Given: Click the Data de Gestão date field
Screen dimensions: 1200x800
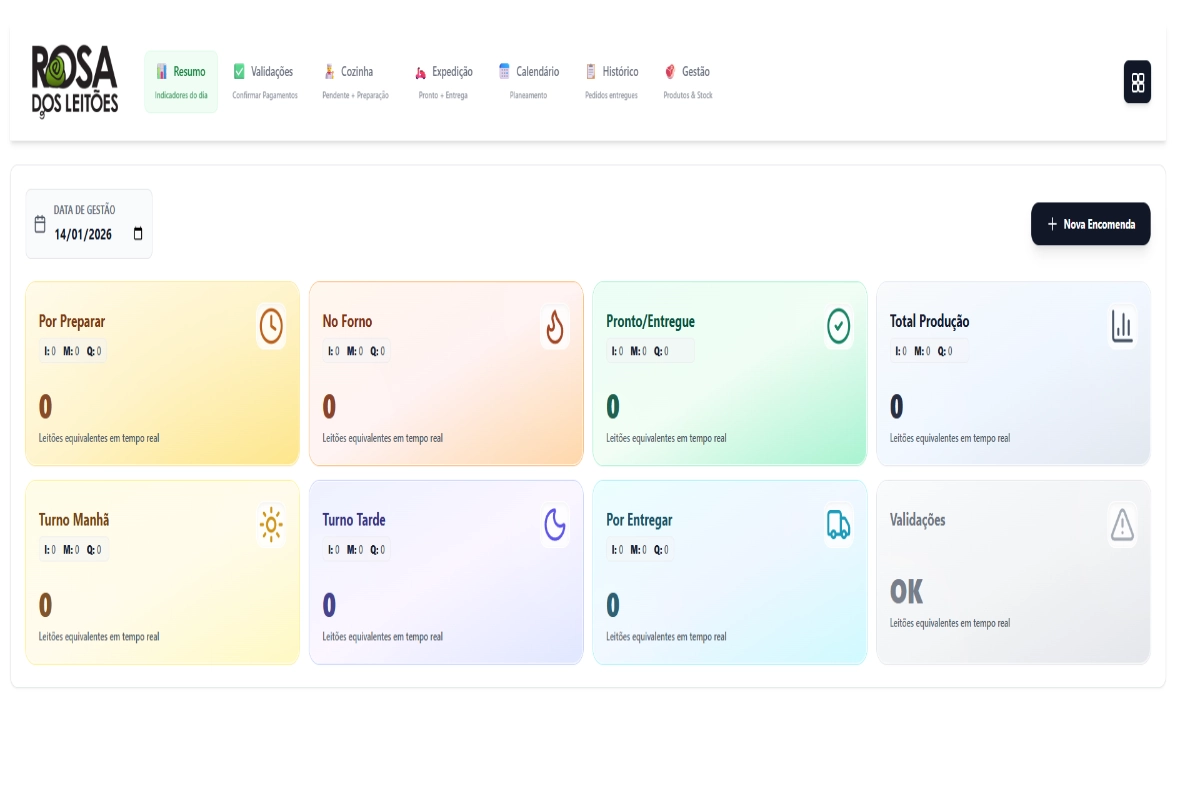Looking at the screenshot, I should tap(83, 234).
